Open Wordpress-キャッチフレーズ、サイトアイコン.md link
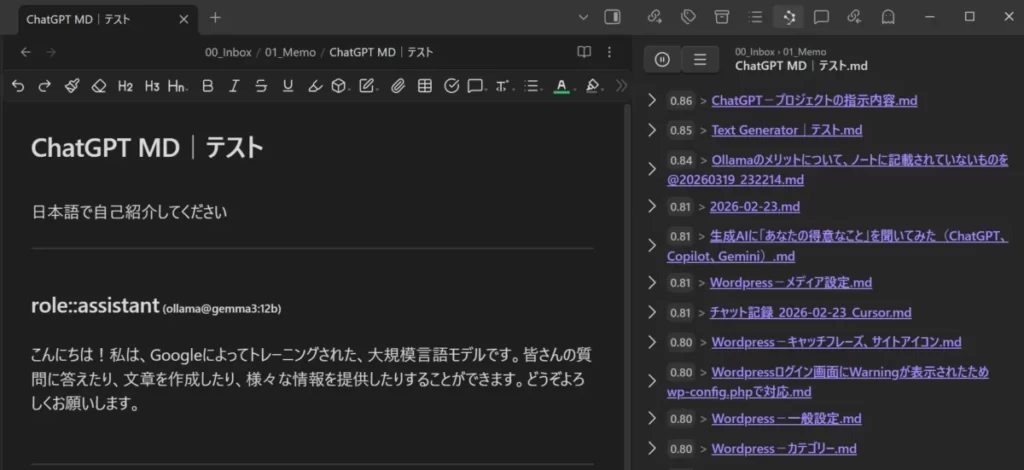 (x=836, y=342)
